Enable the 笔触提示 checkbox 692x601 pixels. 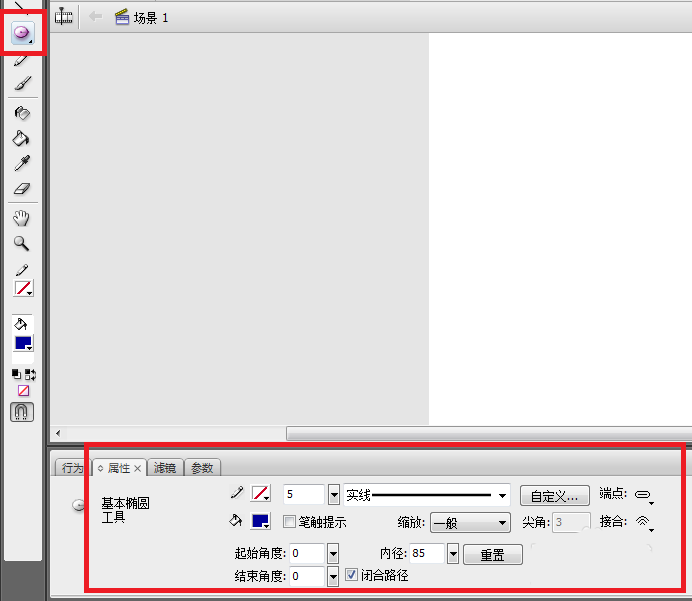tap(289, 522)
